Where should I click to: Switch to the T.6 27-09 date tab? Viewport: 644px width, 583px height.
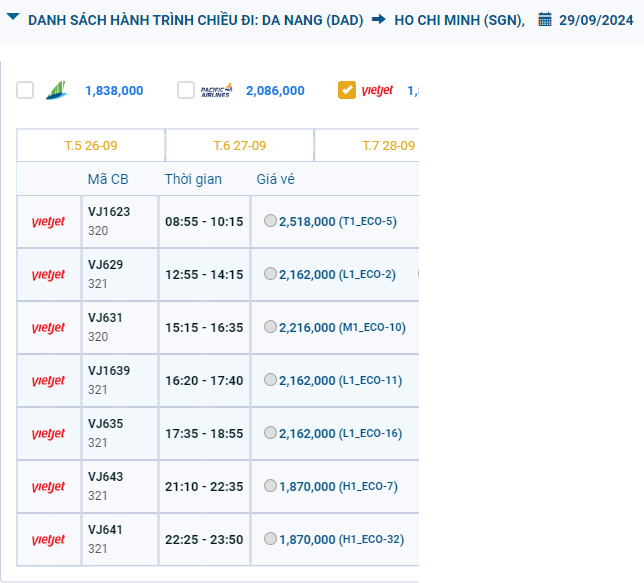coord(239,145)
